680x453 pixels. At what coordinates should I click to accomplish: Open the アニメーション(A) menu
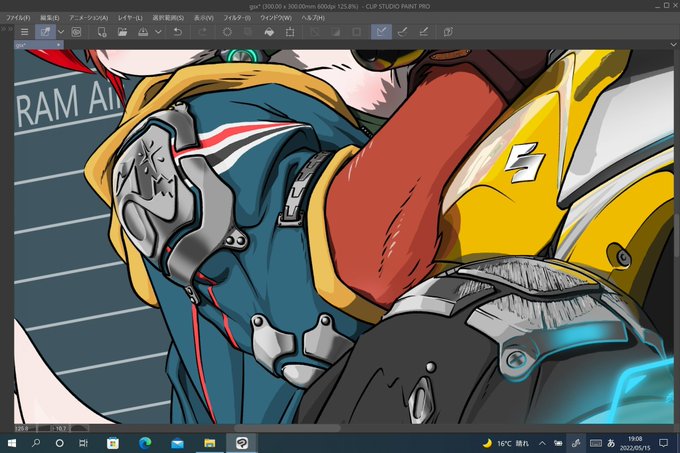tap(88, 18)
